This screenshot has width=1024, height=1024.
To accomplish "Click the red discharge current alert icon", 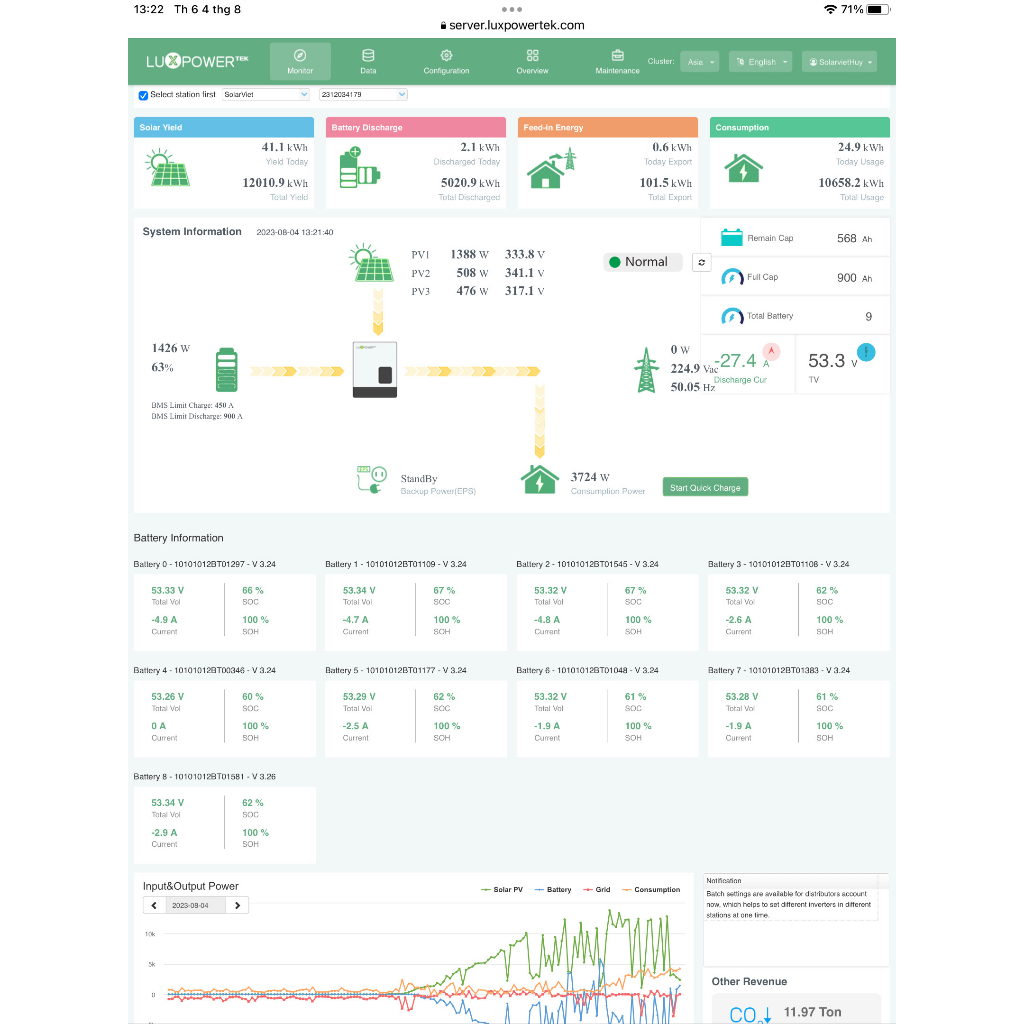I will coord(771,351).
